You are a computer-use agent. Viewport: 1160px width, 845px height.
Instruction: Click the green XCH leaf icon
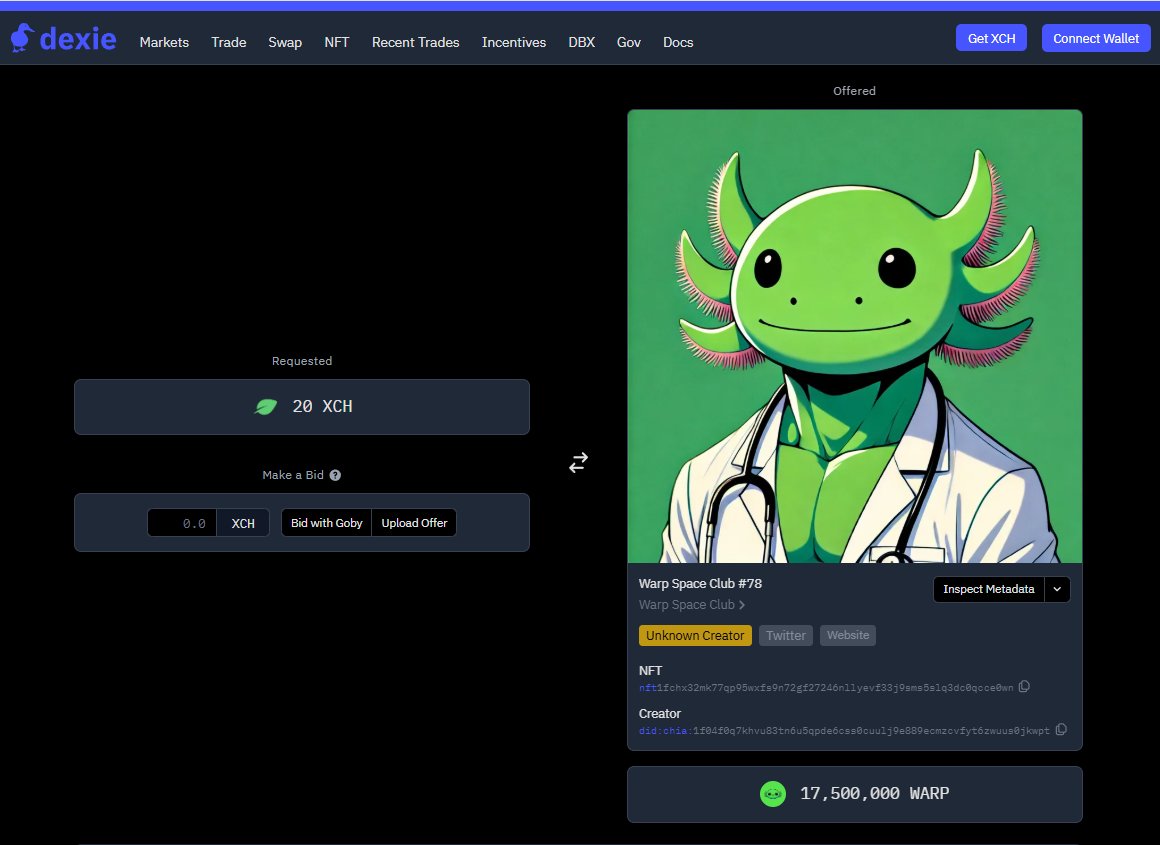(x=266, y=406)
